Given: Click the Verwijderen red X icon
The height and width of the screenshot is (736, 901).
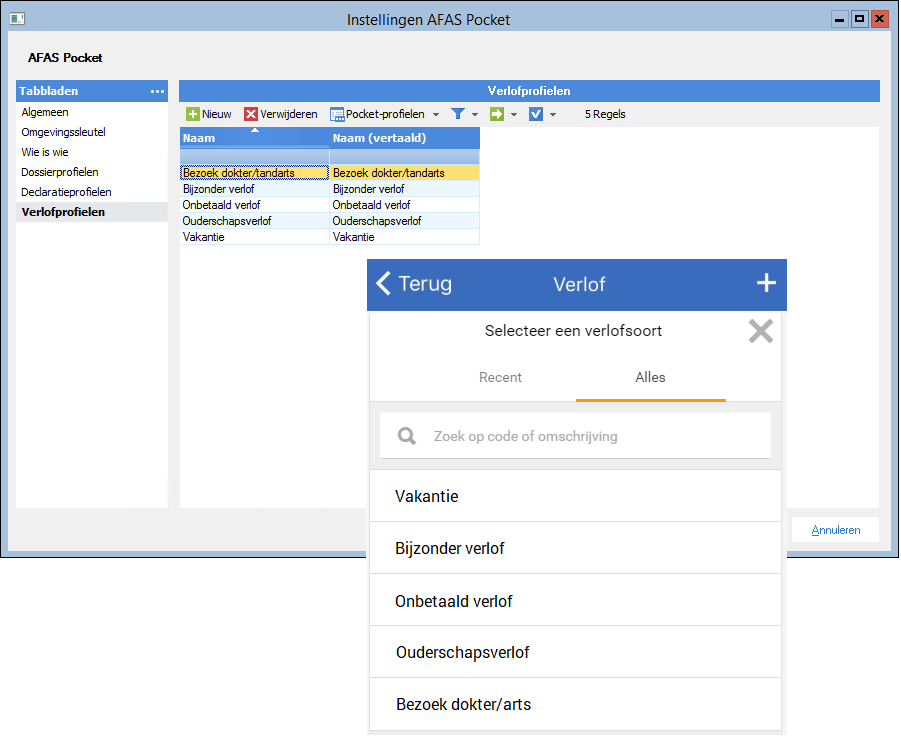Looking at the screenshot, I should click(250, 113).
